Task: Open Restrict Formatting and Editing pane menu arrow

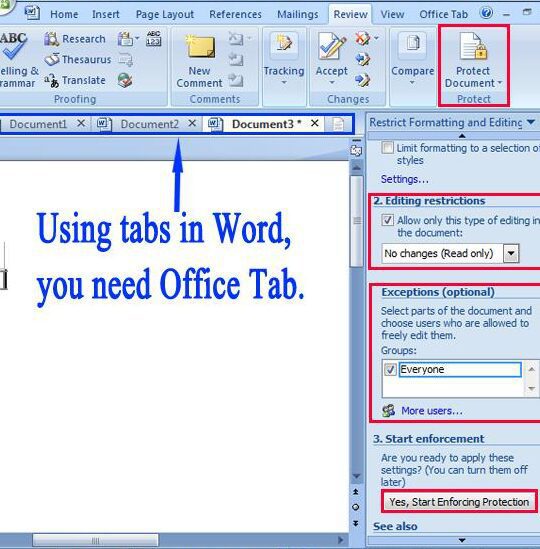Action: click(x=531, y=122)
